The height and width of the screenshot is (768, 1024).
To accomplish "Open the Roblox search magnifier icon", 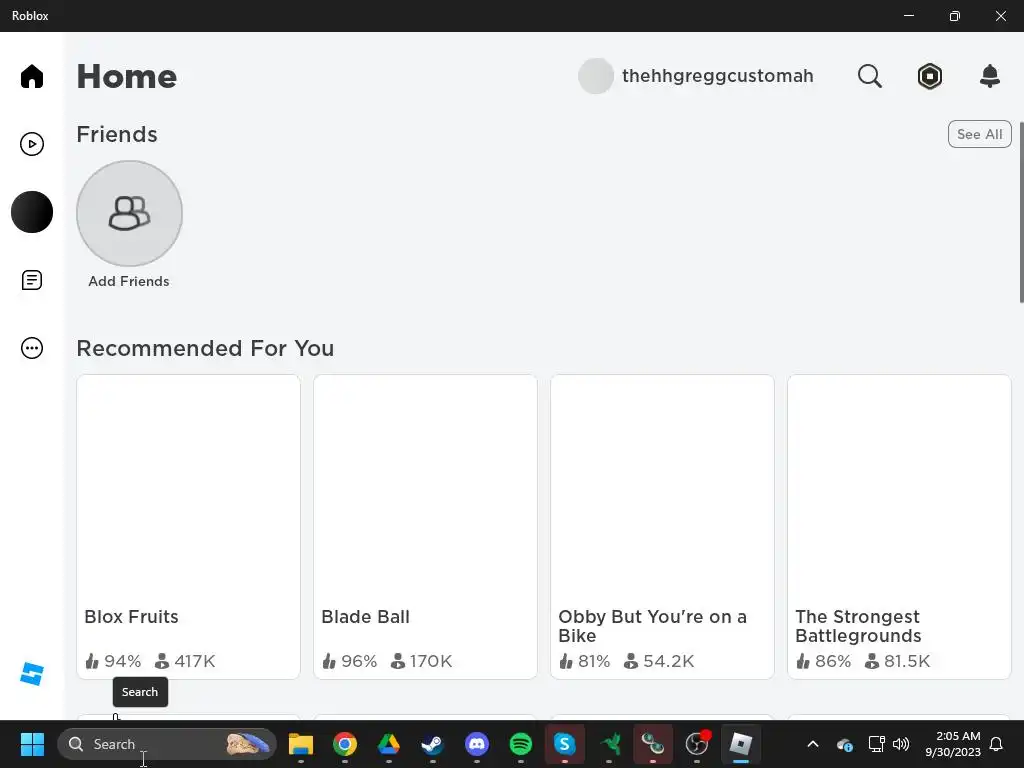I will (x=869, y=76).
